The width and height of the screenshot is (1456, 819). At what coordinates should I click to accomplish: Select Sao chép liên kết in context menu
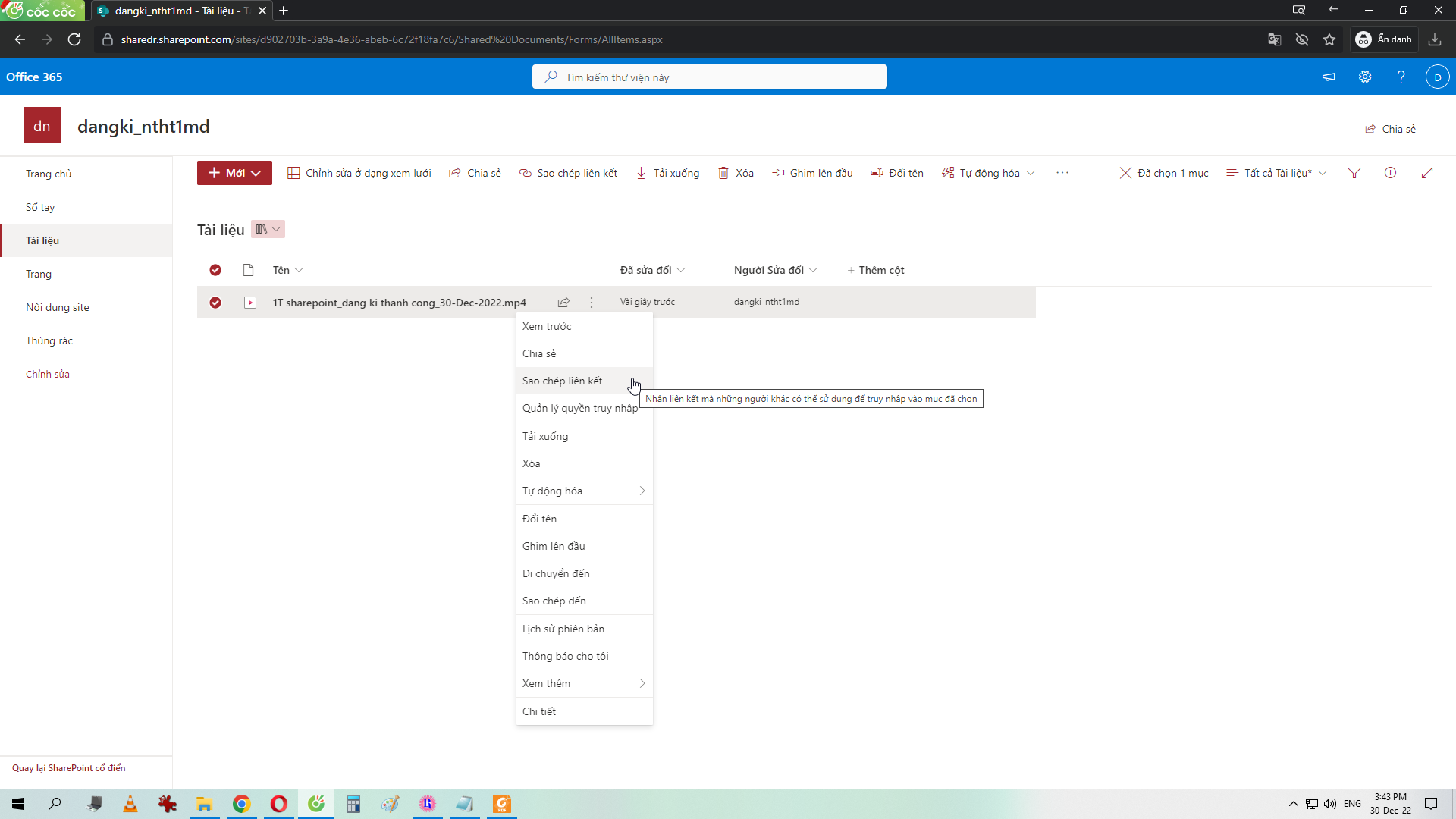[584, 381]
